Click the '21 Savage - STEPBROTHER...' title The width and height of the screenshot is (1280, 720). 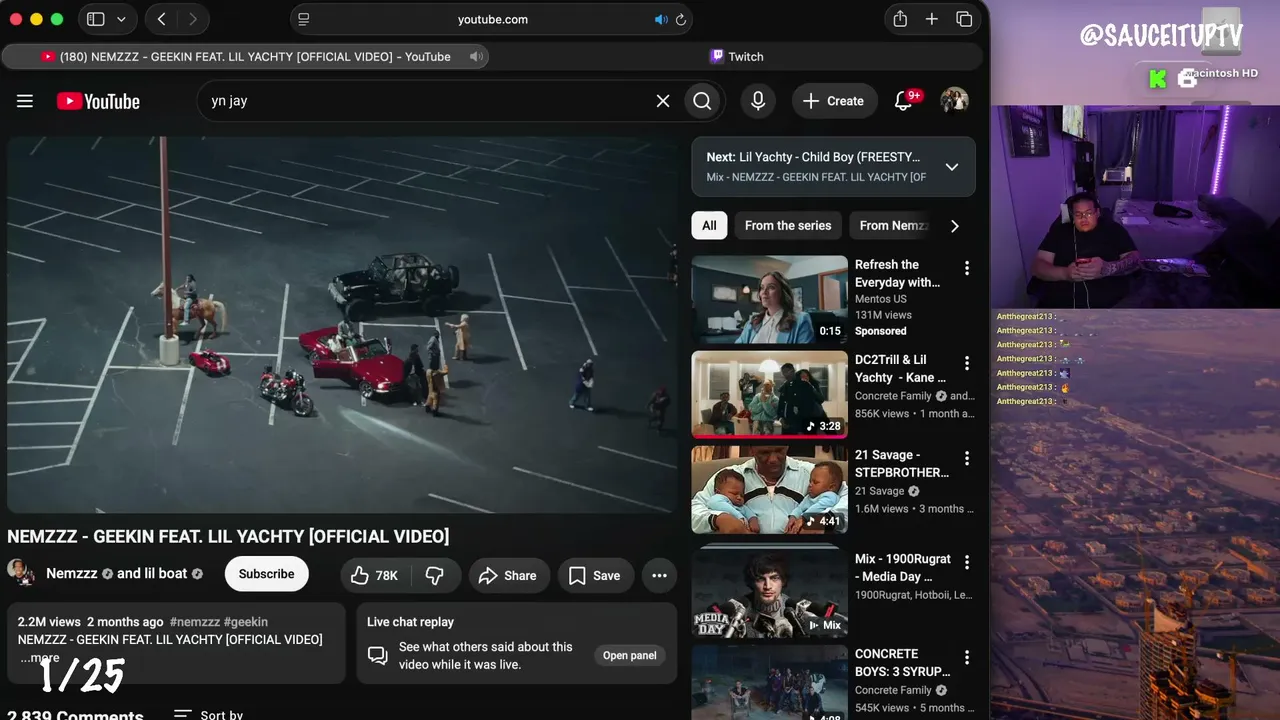click(902, 463)
